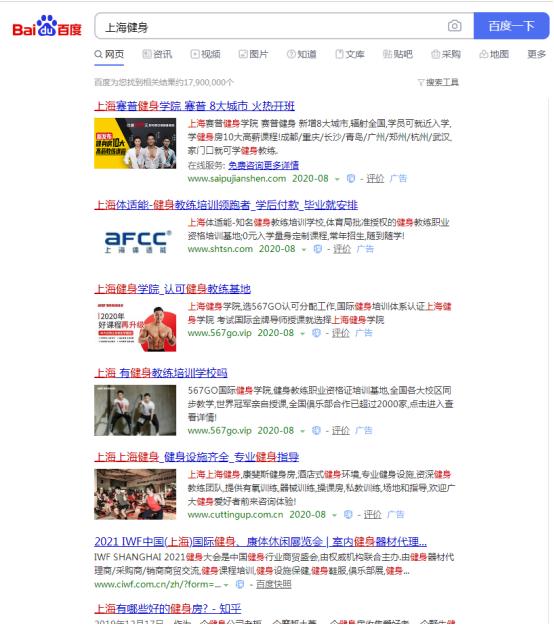
Task: Expand dropdown arrow next to saipujianshen.com
Action: pyautogui.click(x=337, y=179)
